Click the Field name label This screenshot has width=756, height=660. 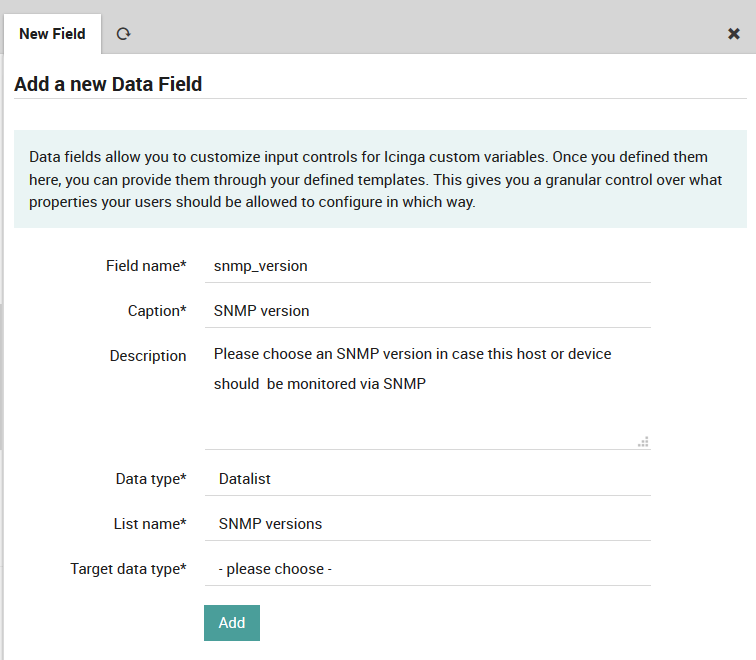tap(146, 266)
